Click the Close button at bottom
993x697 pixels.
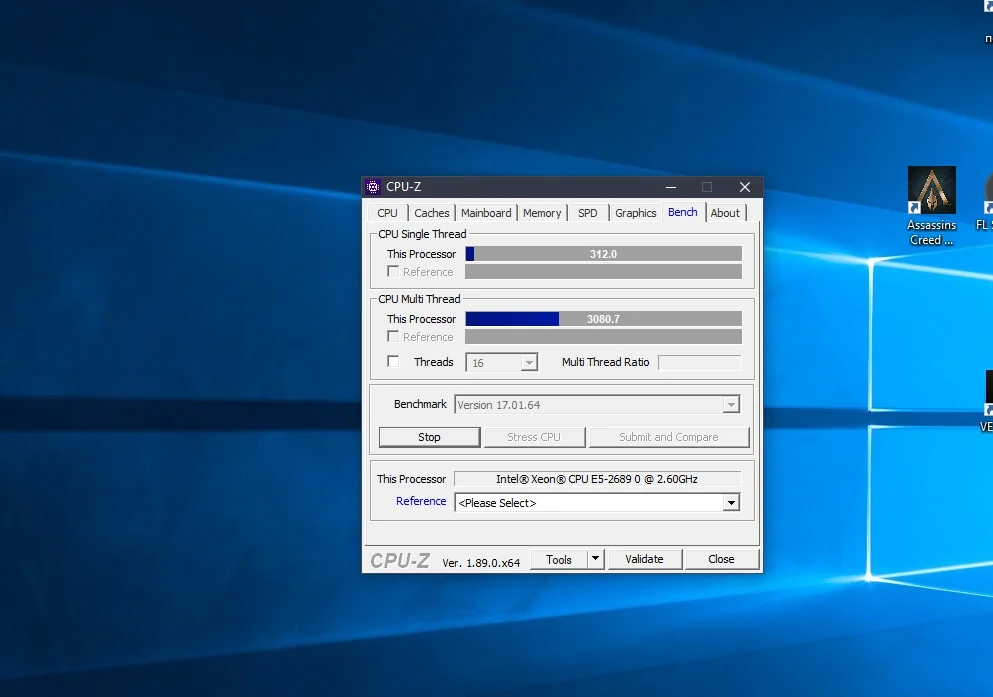coord(721,559)
